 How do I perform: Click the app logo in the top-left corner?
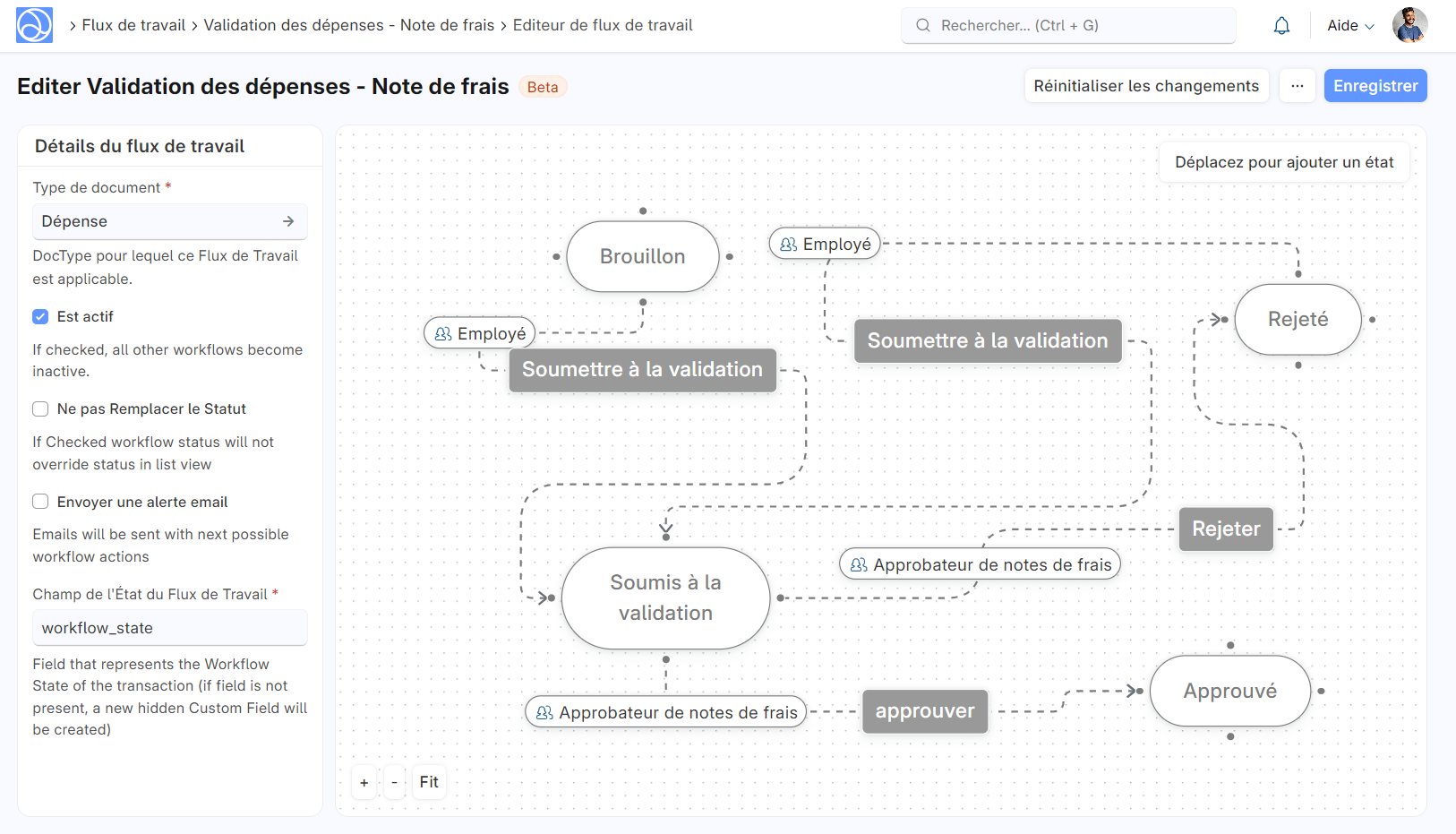34,24
